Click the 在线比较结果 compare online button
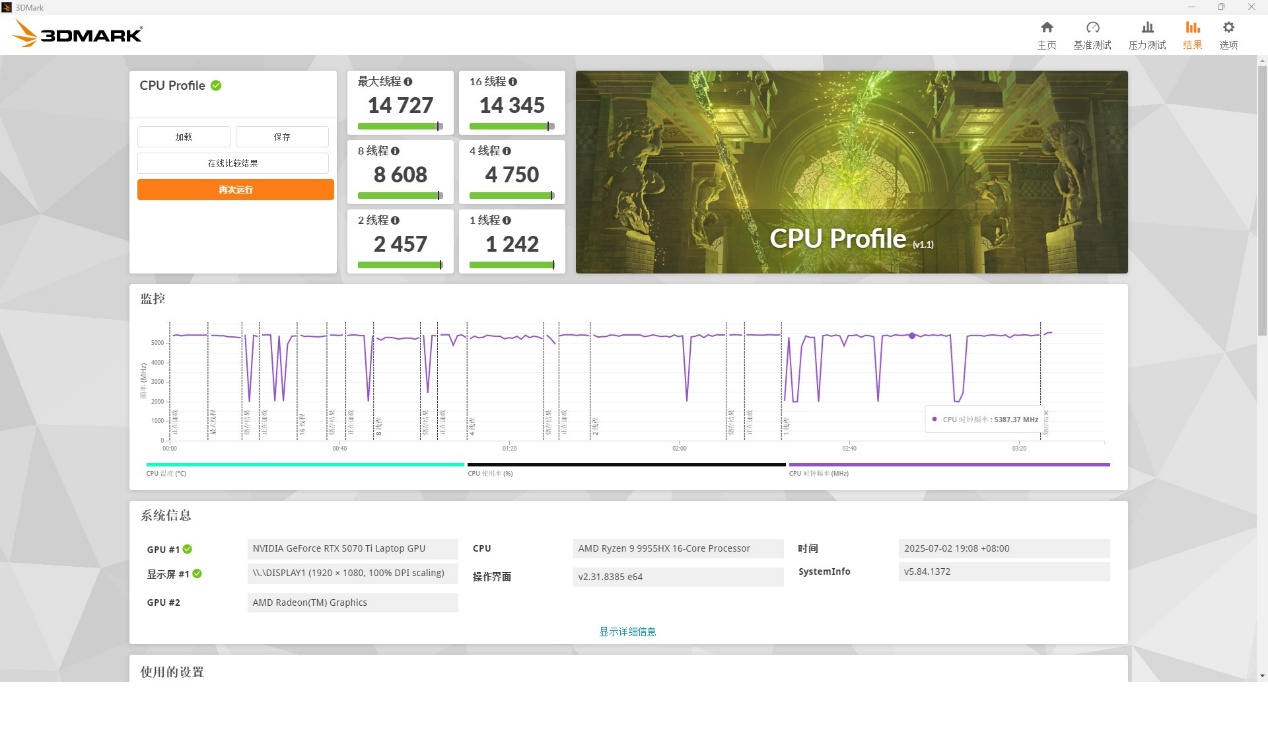This screenshot has width=1268, height=732. point(233,163)
